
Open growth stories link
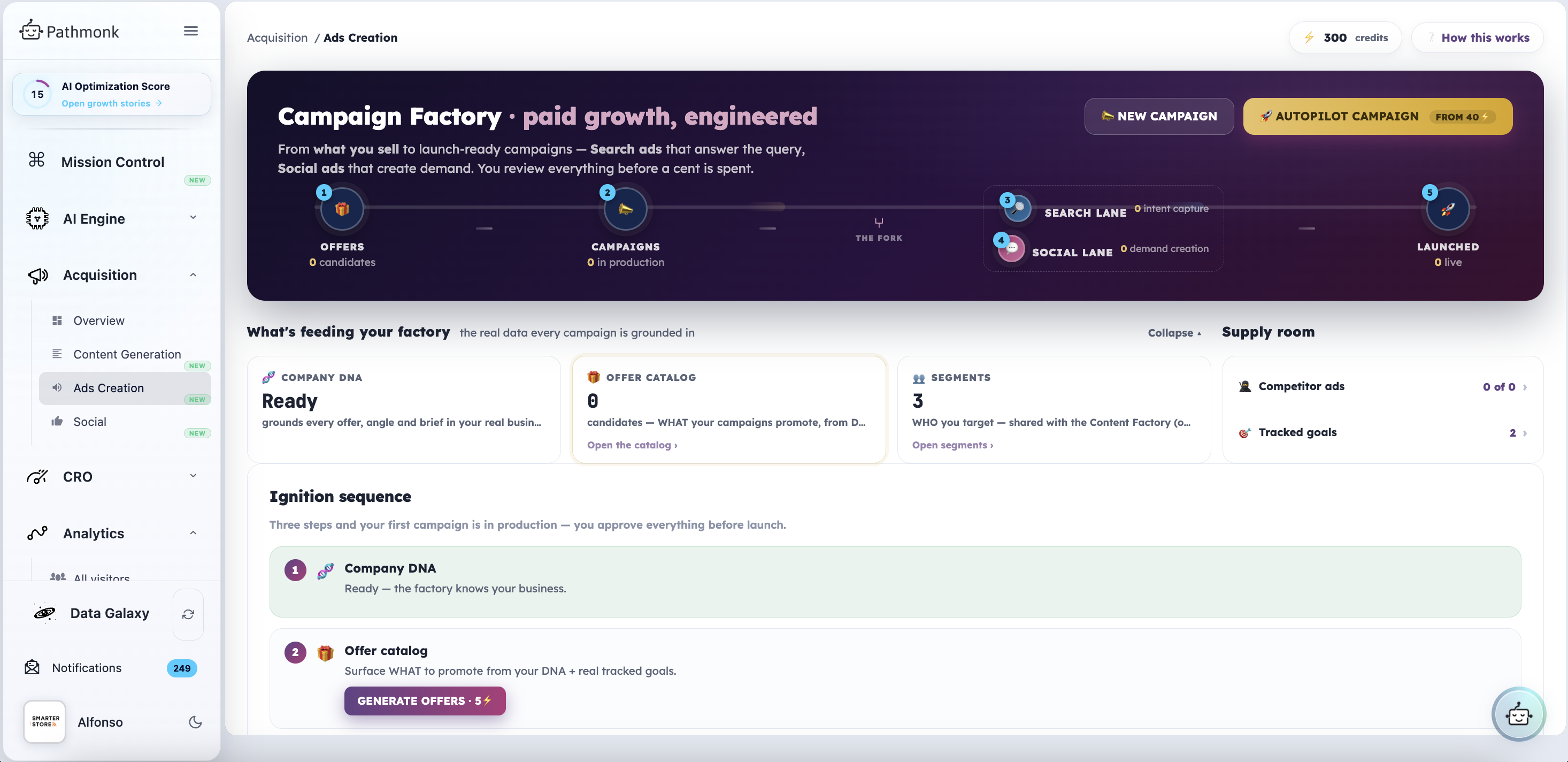pos(111,104)
